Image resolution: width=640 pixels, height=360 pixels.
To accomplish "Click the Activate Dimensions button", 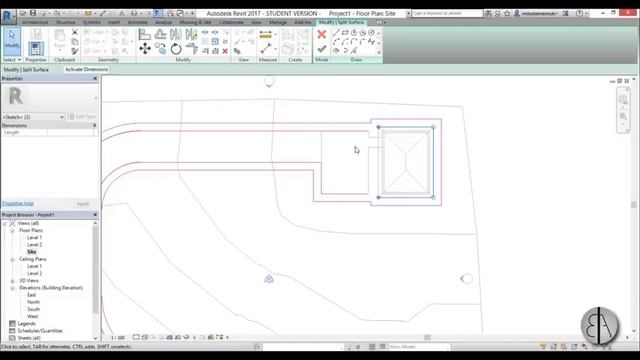I will pos(87,69).
